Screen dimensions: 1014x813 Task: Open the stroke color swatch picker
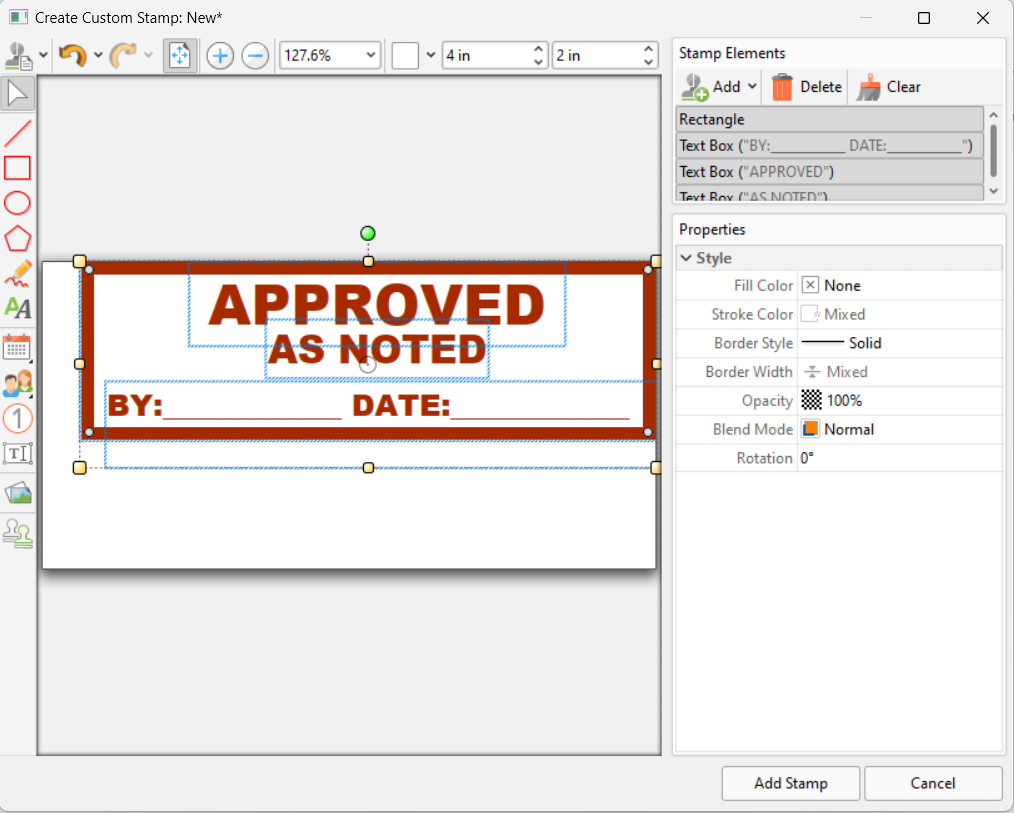[808, 313]
